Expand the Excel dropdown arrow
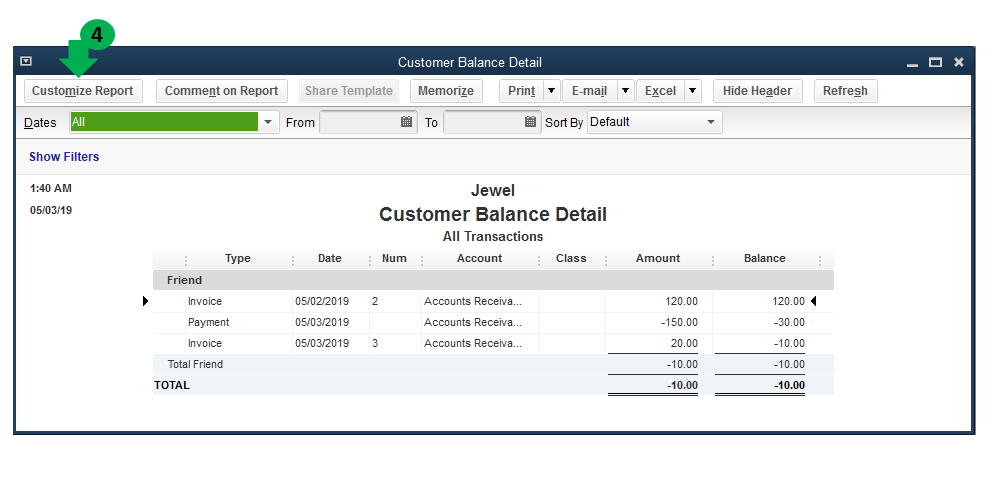This screenshot has height=480, width=993. pos(692,91)
